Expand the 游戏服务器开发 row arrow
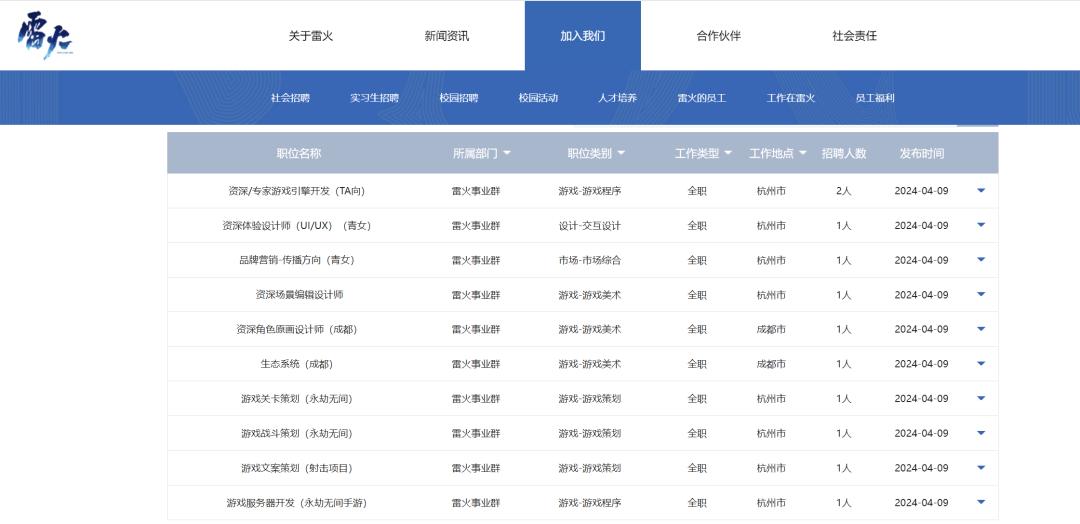Image resolution: width=1080 pixels, height=524 pixels. [980, 502]
